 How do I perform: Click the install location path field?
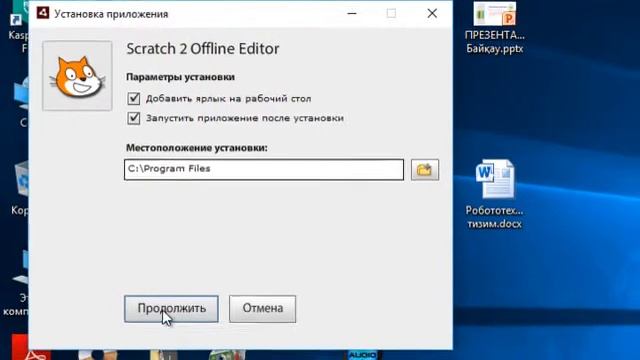[x=264, y=169]
